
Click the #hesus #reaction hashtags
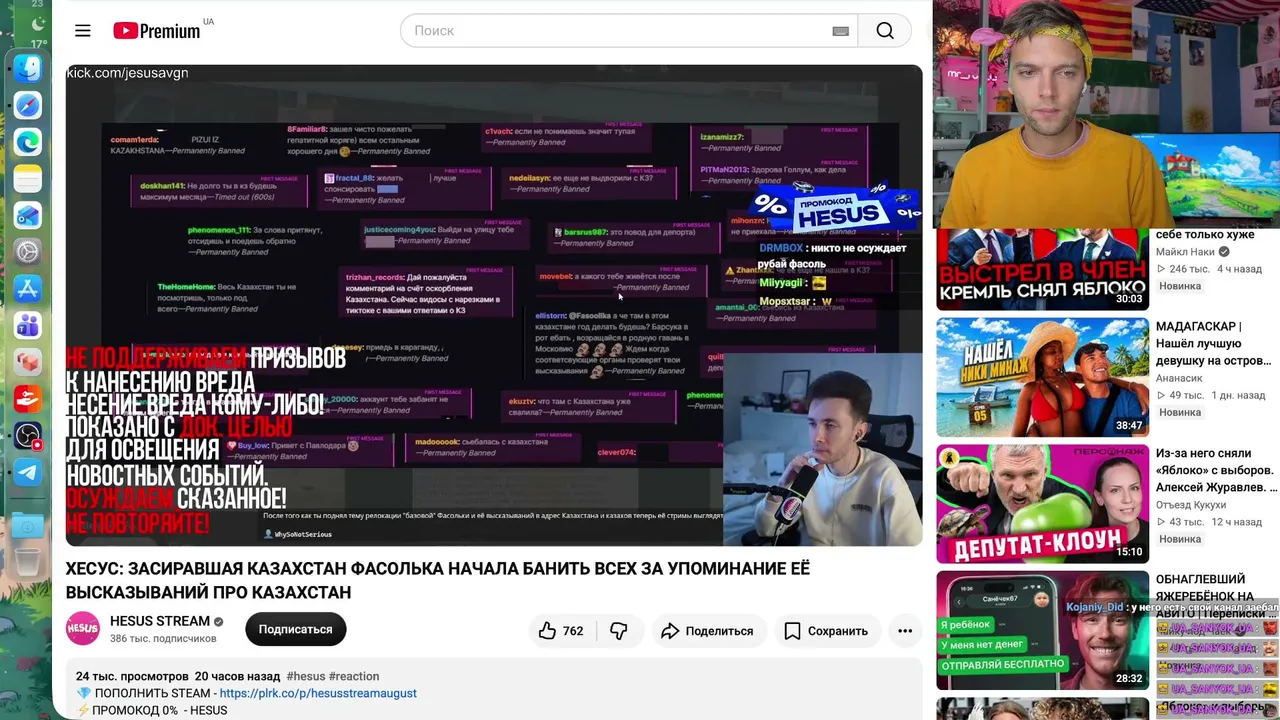pos(333,676)
